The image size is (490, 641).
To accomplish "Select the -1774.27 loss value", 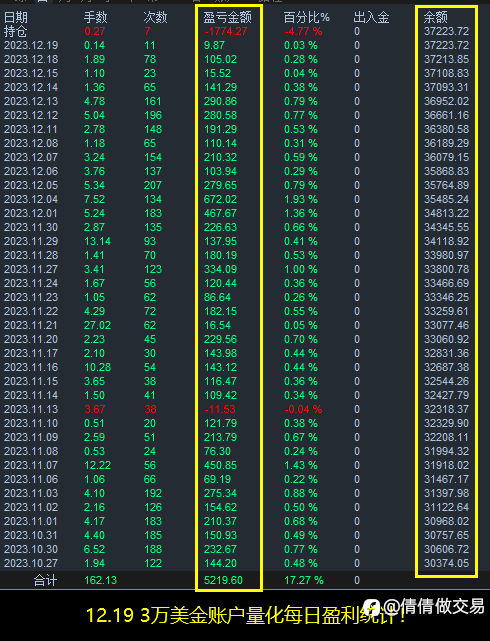I will (x=226, y=31).
